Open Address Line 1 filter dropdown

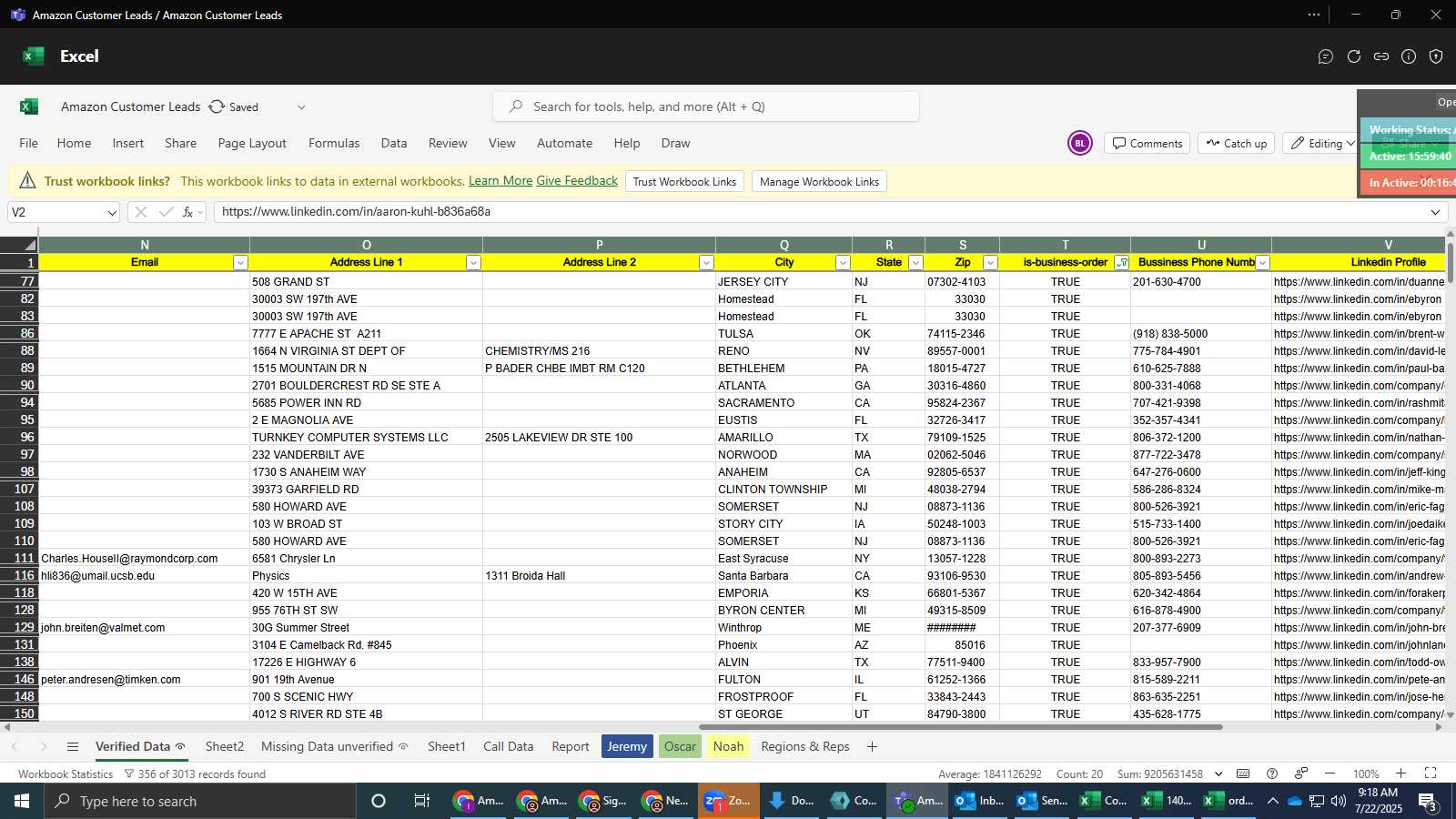pyautogui.click(x=473, y=262)
